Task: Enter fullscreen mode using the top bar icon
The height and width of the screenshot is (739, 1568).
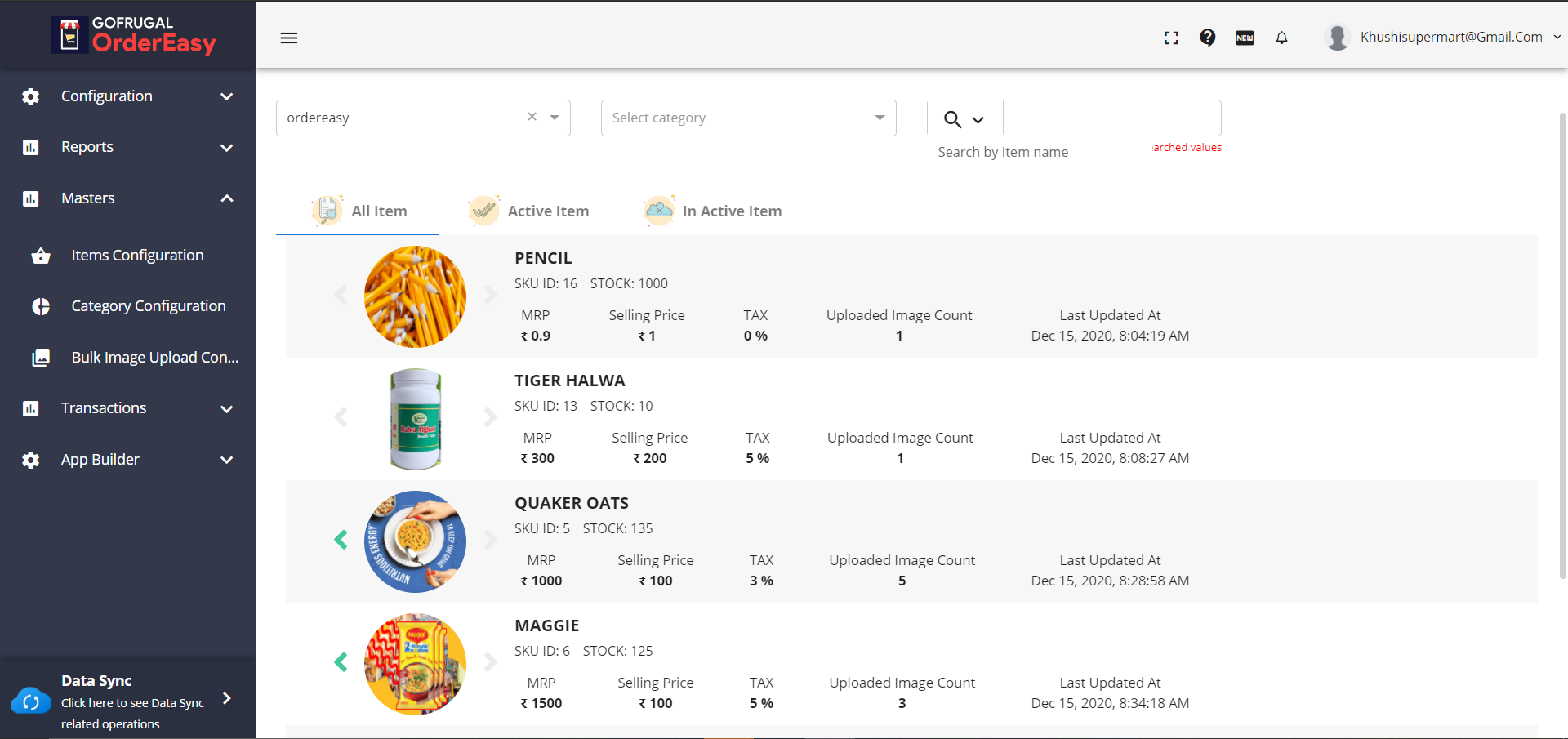Action: click(1171, 38)
